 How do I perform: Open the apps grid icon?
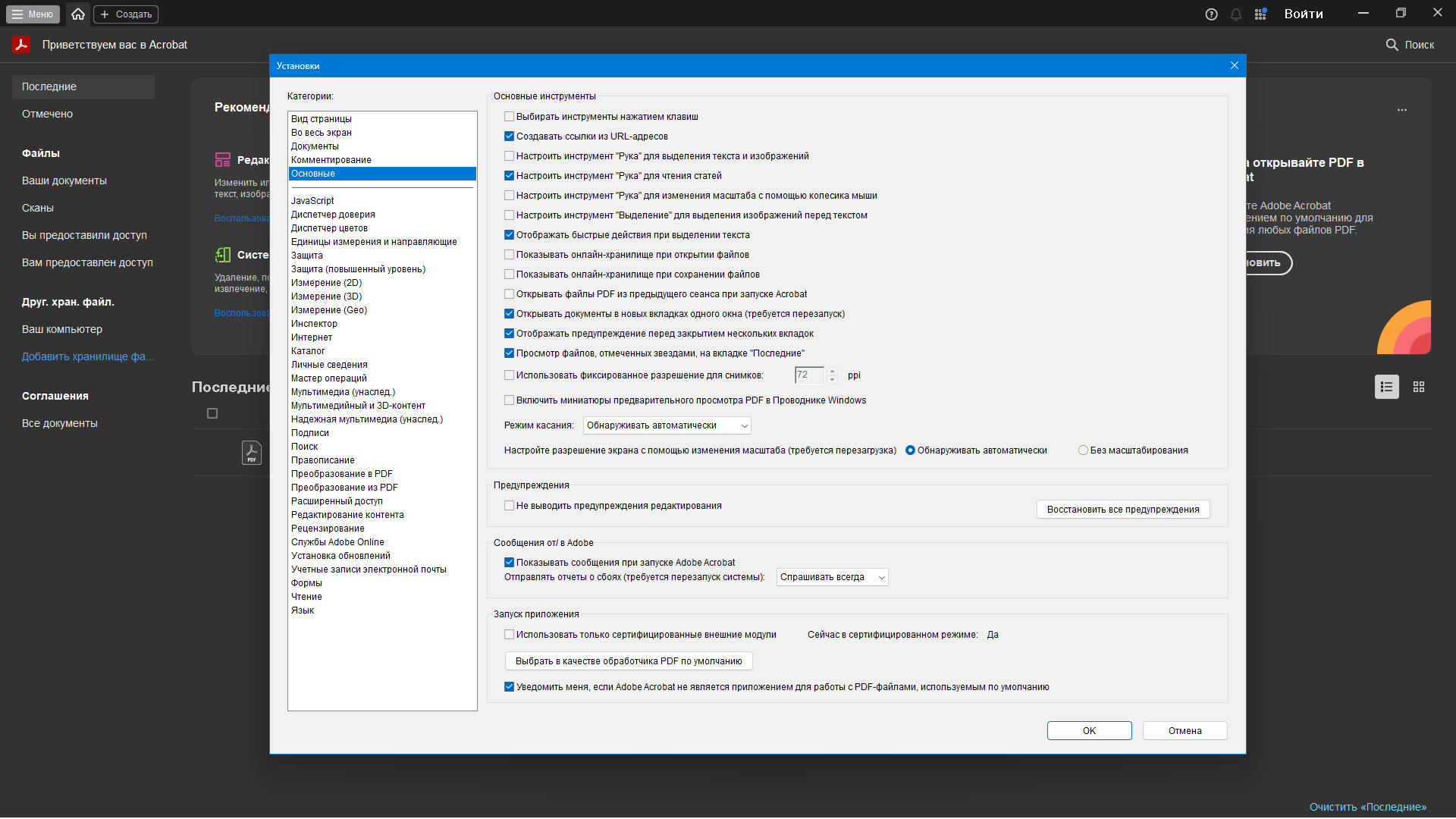(1260, 14)
